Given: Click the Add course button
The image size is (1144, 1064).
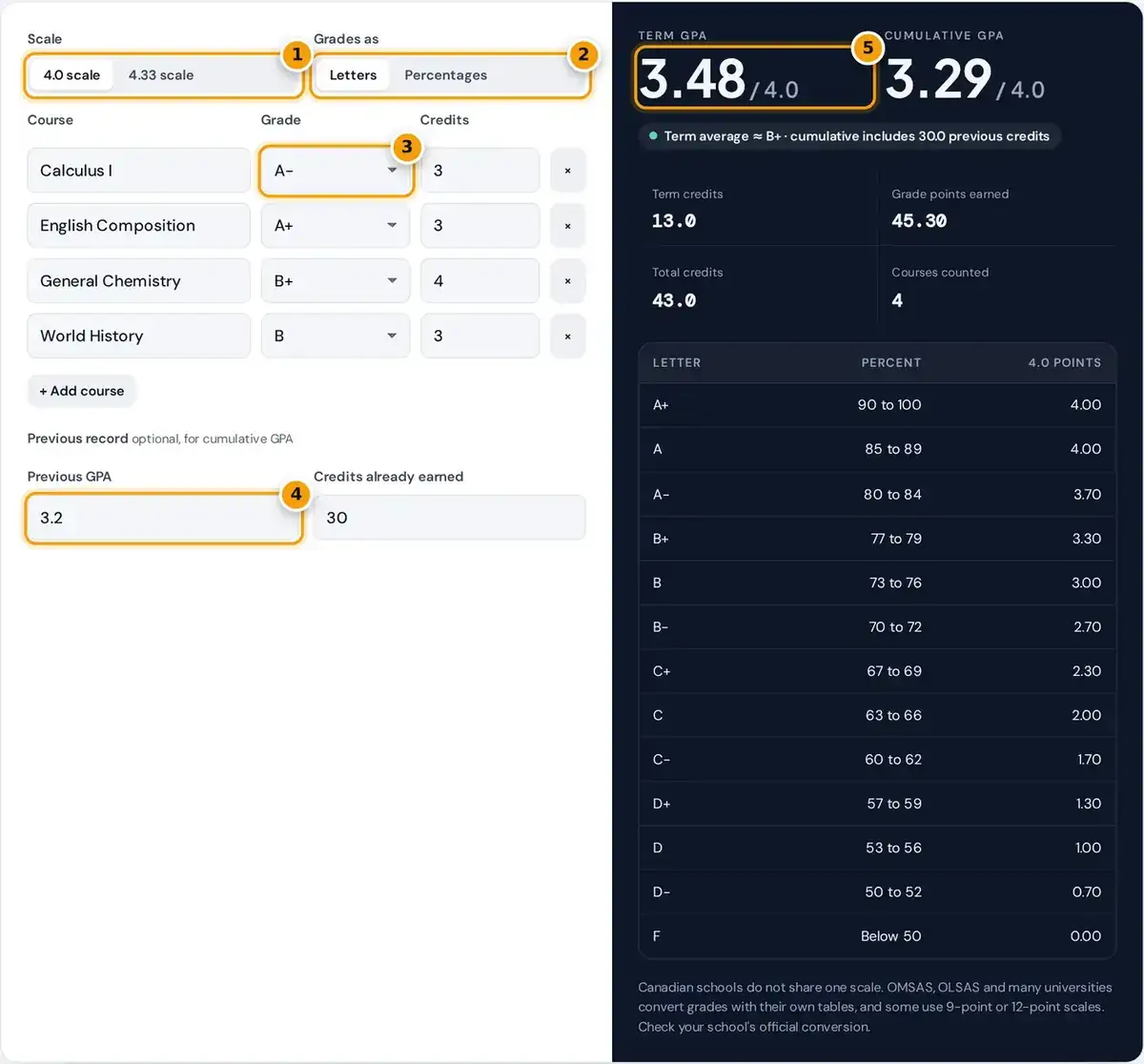Looking at the screenshot, I should tap(82, 391).
